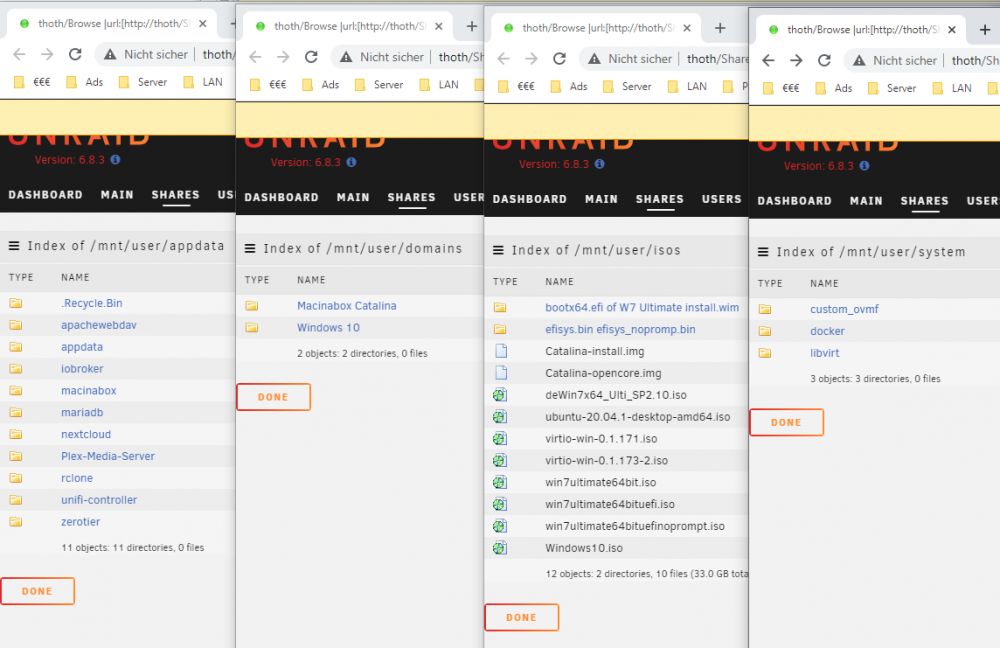
Task: Open list menu icon beside Index of /mnt/user/isos
Action: (498, 250)
